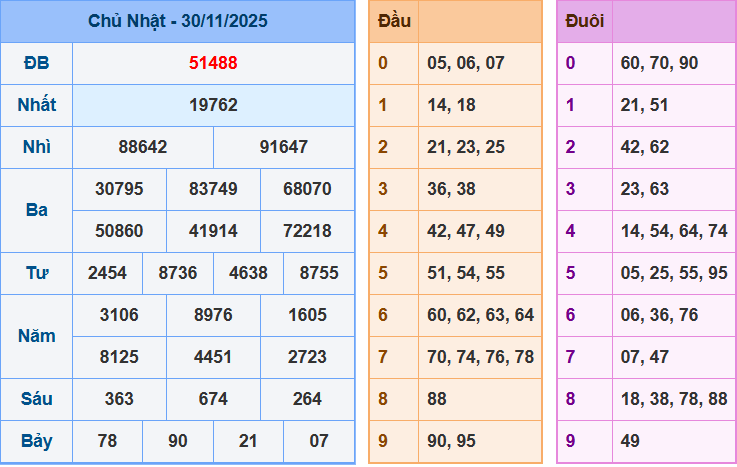Viewport: 737px width, 467px height.
Task: Click the Đầu column header
Action: tap(394, 21)
